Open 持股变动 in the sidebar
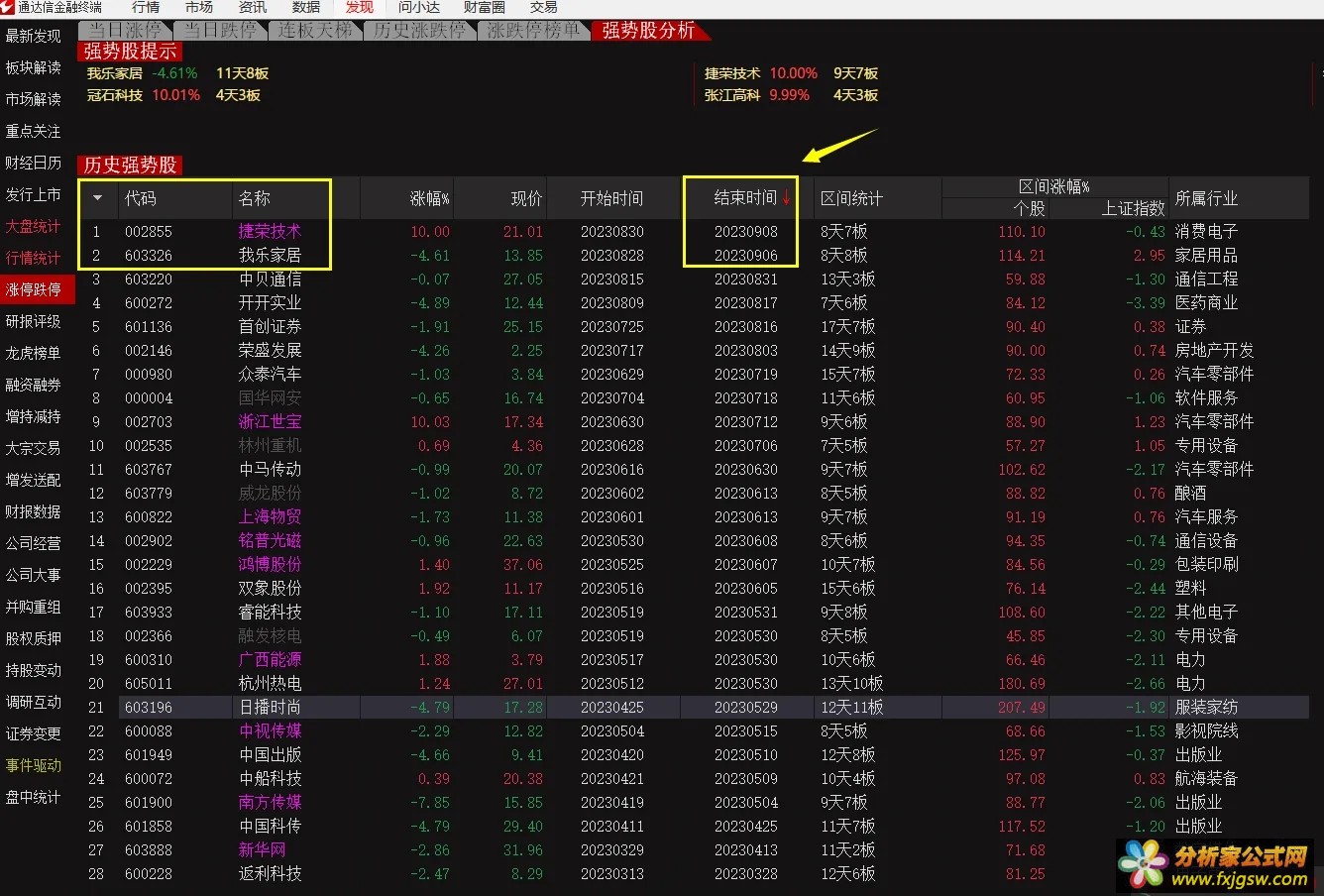This screenshot has height=896, width=1324. pos(33,670)
